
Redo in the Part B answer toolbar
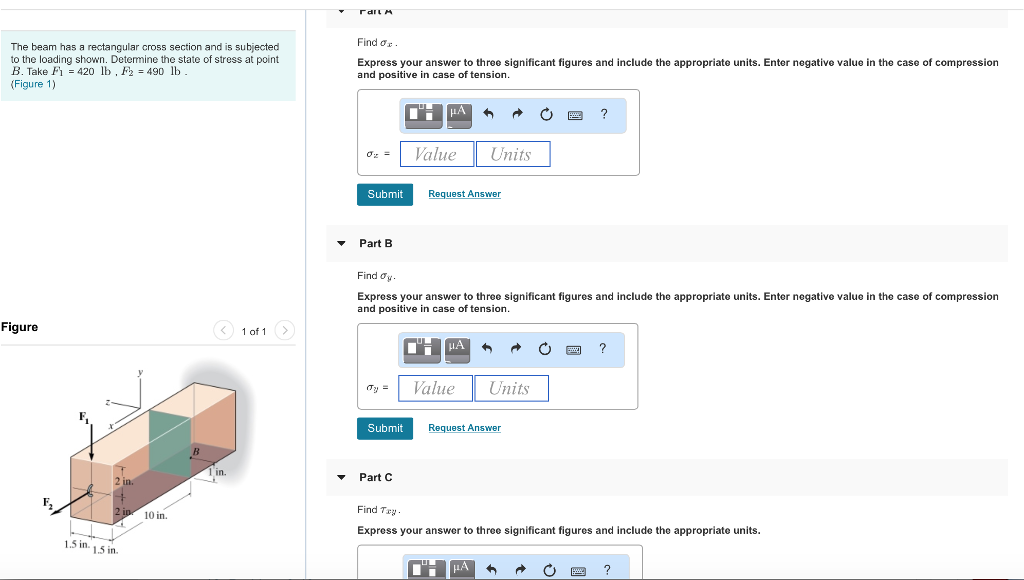coord(516,348)
